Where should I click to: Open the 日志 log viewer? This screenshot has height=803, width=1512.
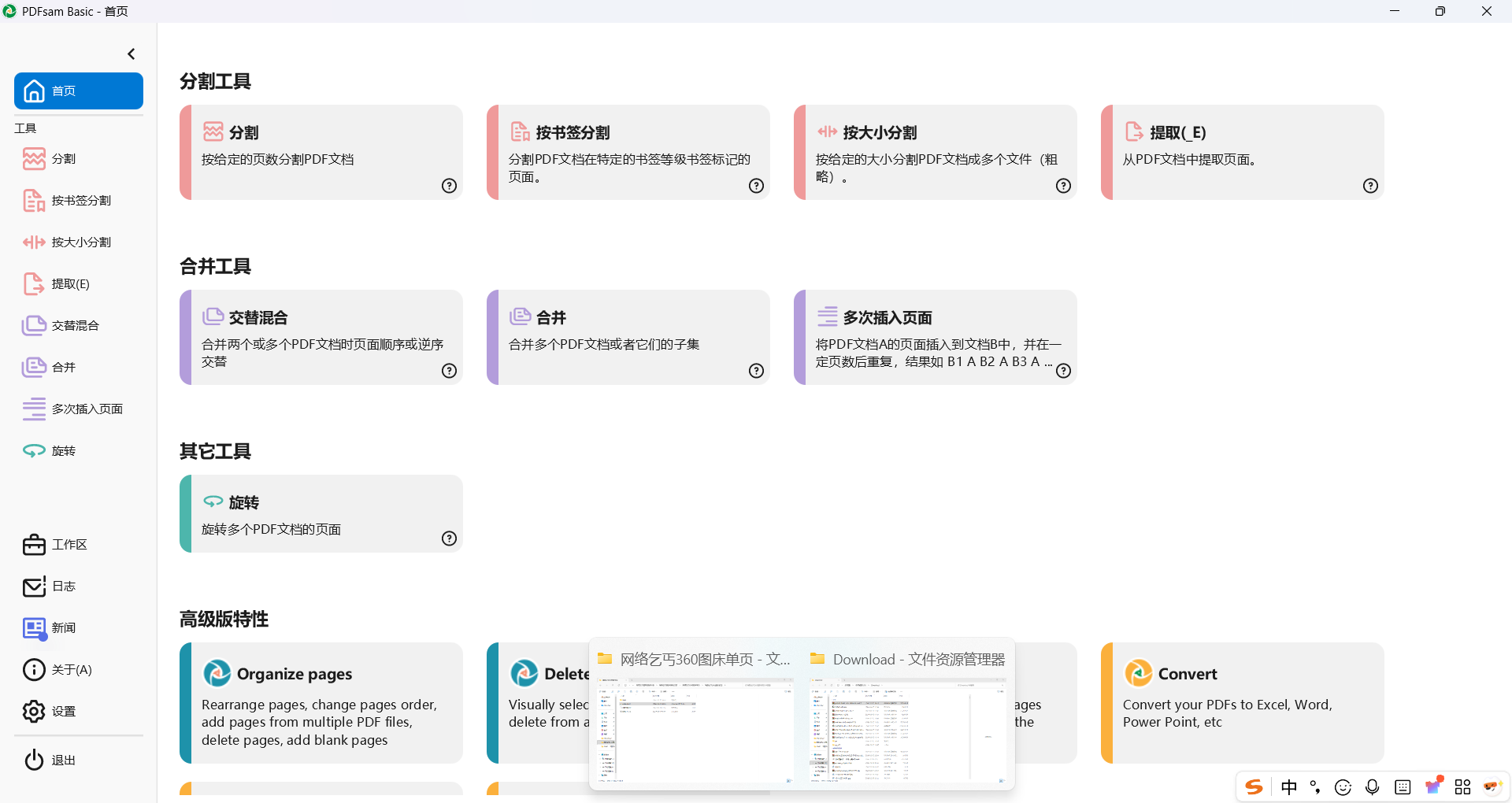pyautogui.click(x=63, y=587)
